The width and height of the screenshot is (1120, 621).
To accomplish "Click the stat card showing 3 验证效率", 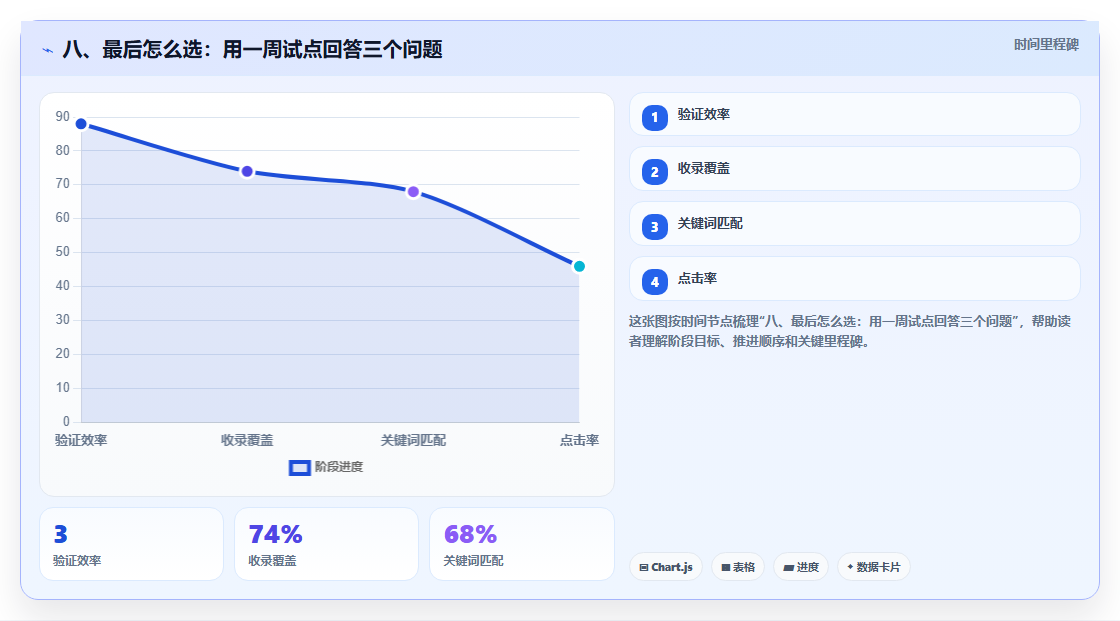I will pos(131,544).
